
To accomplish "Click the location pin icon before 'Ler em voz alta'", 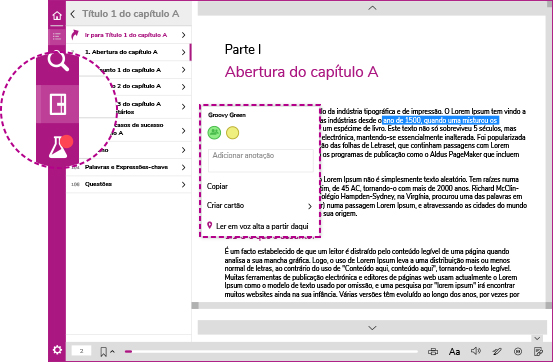I will tap(209, 225).
